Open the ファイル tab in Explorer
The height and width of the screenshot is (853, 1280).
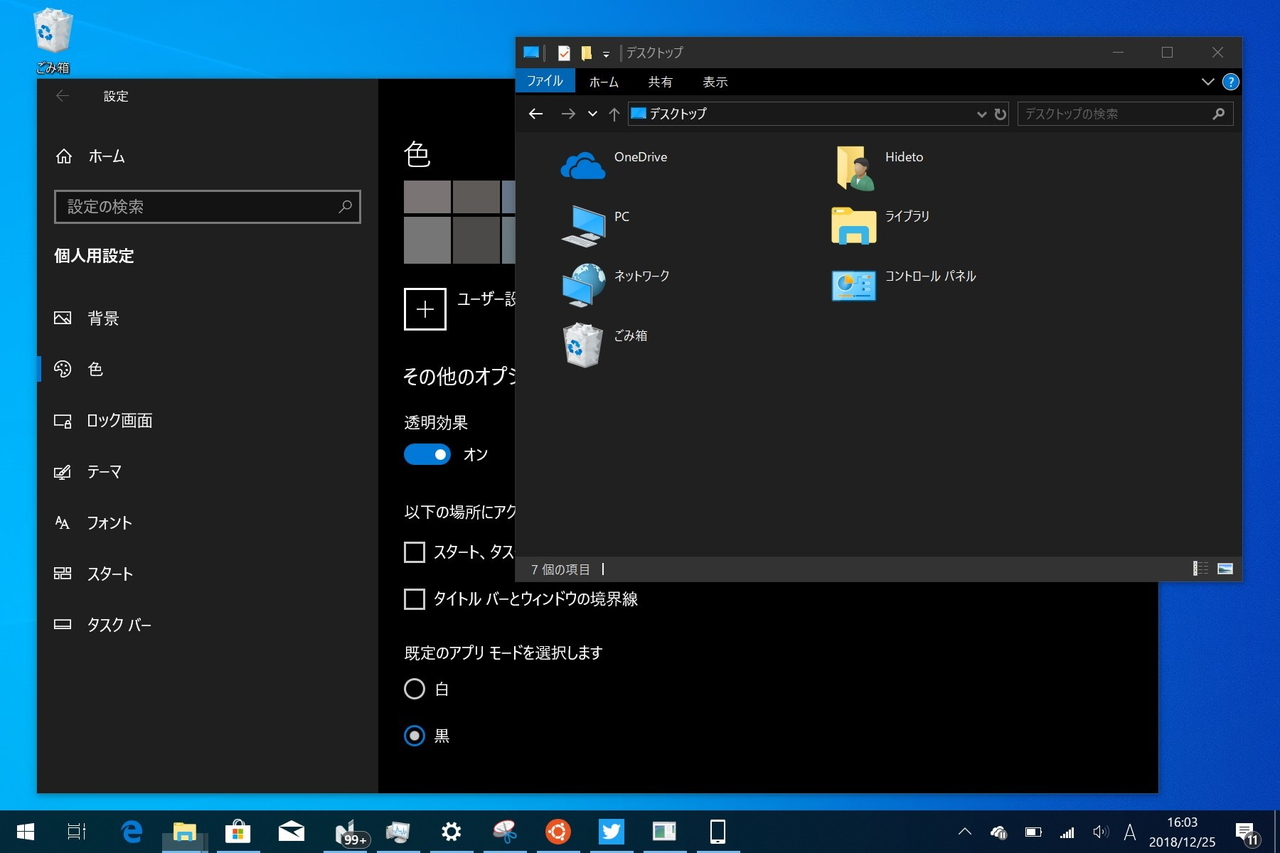[546, 81]
